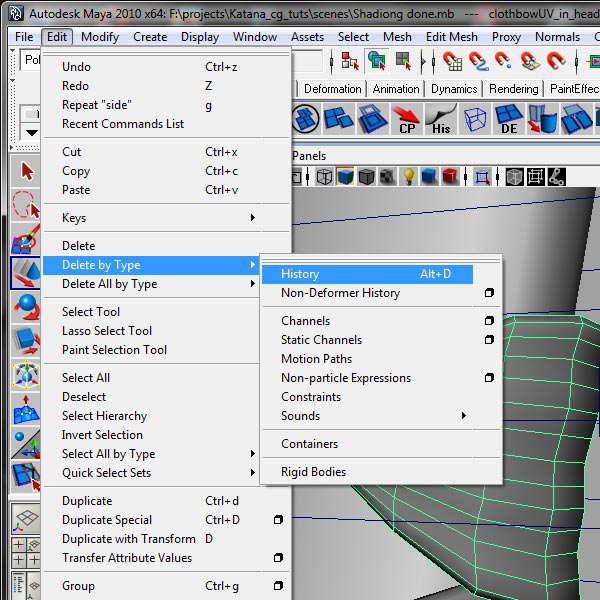Choose History in Delete by Type submenu
600x600 pixels.
click(x=367, y=274)
